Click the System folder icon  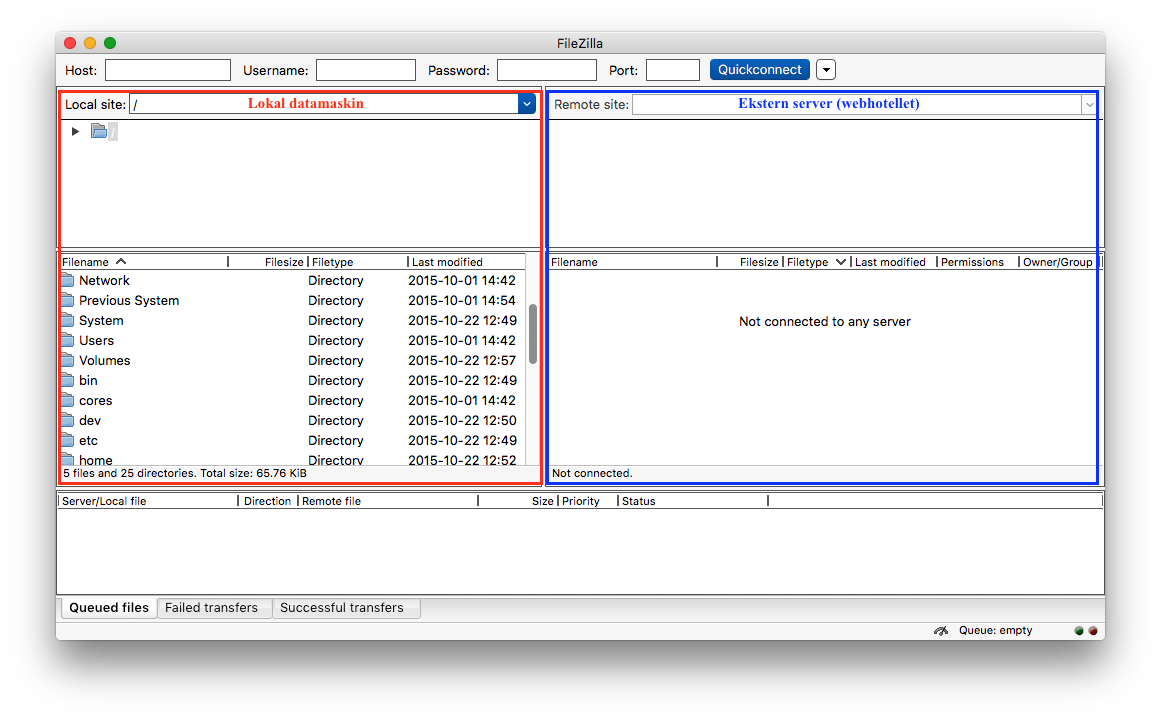pyautogui.click(x=68, y=321)
